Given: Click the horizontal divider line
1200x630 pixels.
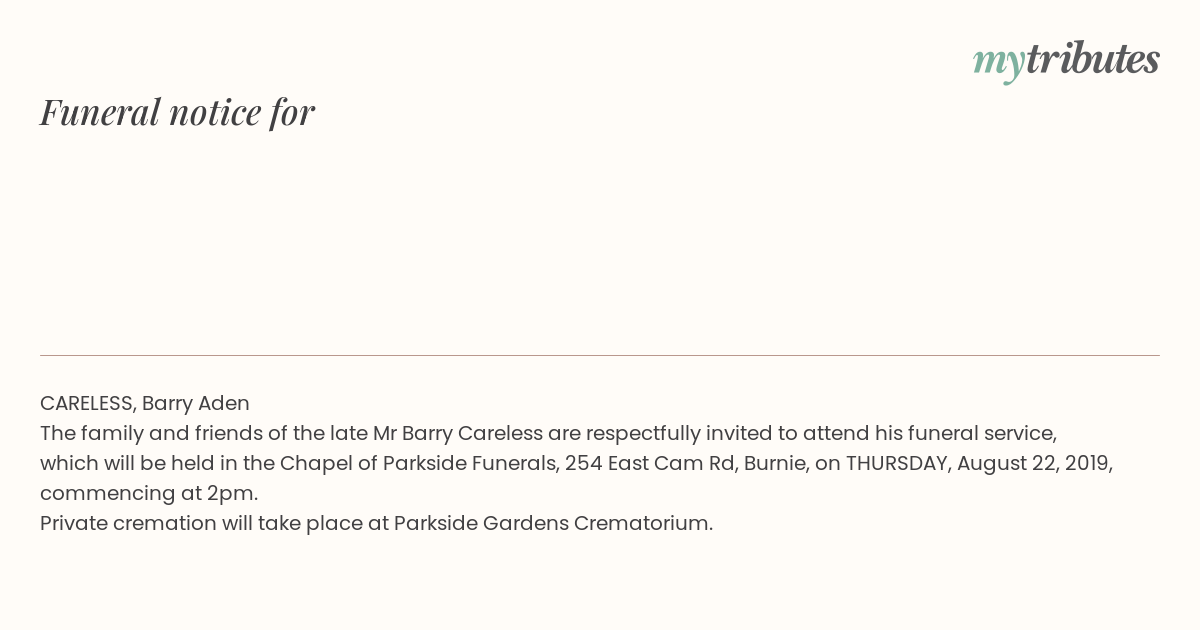Looking at the screenshot, I should click(x=600, y=355).
